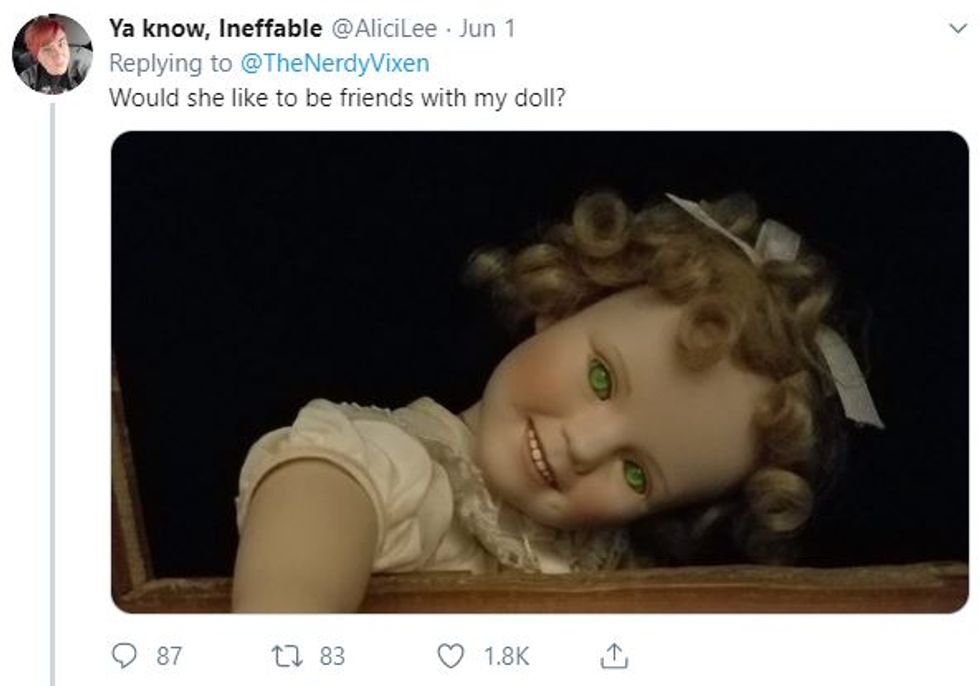
Task: Click the vertical thread line below the avatar
Action: pos(52,400)
